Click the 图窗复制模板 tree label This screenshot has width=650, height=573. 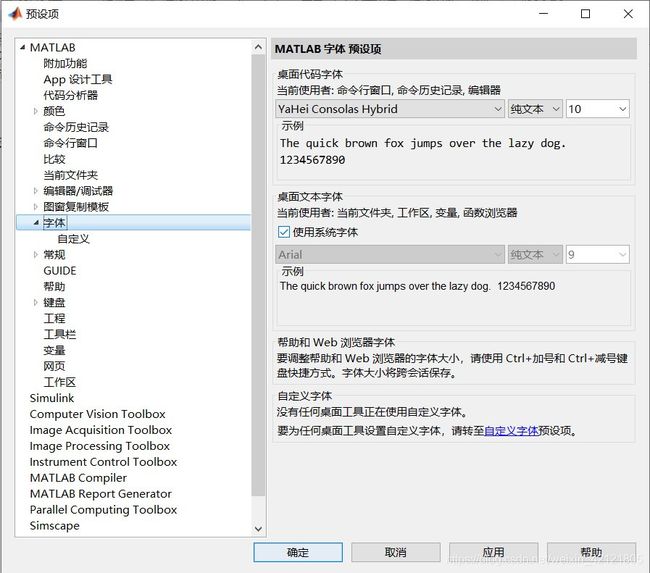coord(76,206)
